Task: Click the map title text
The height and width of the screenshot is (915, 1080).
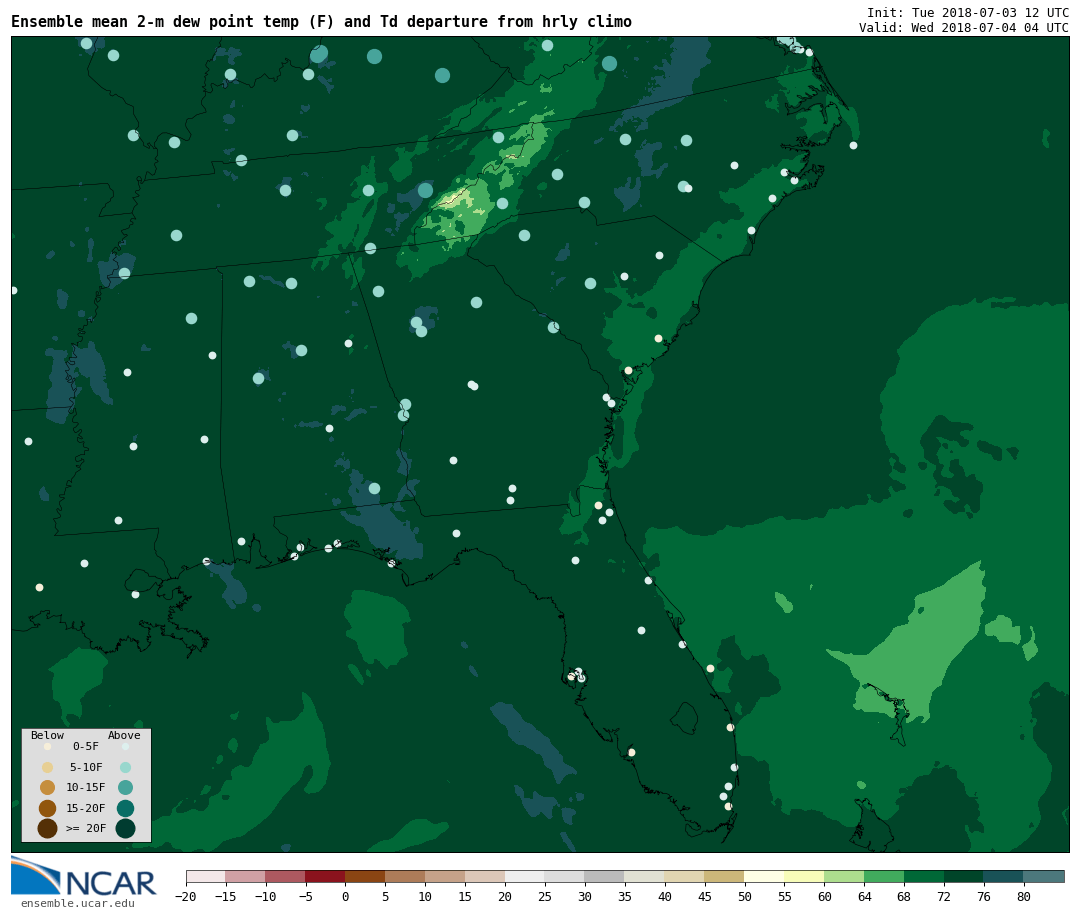Action: coord(321,21)
